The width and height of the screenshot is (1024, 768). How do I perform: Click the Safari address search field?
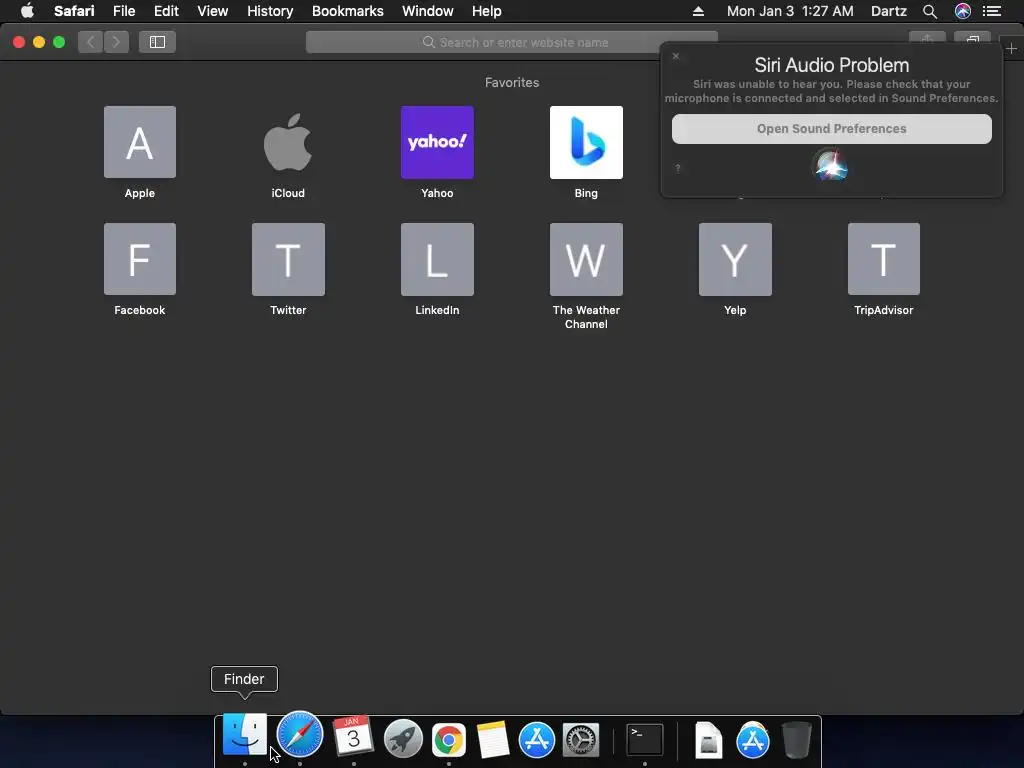(x=512, y=42)
